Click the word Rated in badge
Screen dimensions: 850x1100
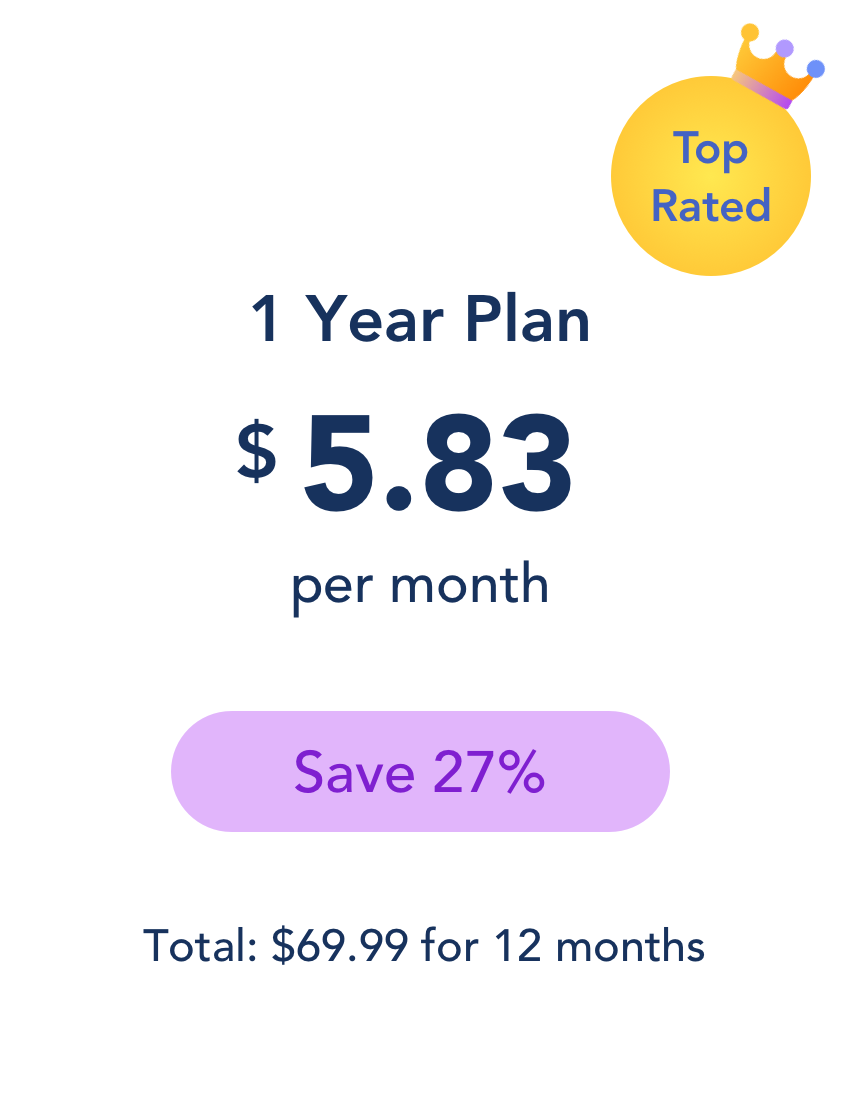pos(711,206)
